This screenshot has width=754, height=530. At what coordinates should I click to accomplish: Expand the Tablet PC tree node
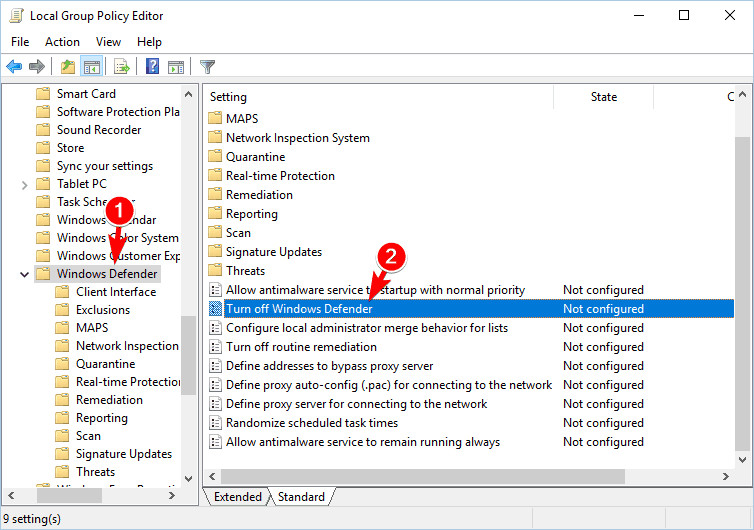pyautogui.click(x=25, y=185)
